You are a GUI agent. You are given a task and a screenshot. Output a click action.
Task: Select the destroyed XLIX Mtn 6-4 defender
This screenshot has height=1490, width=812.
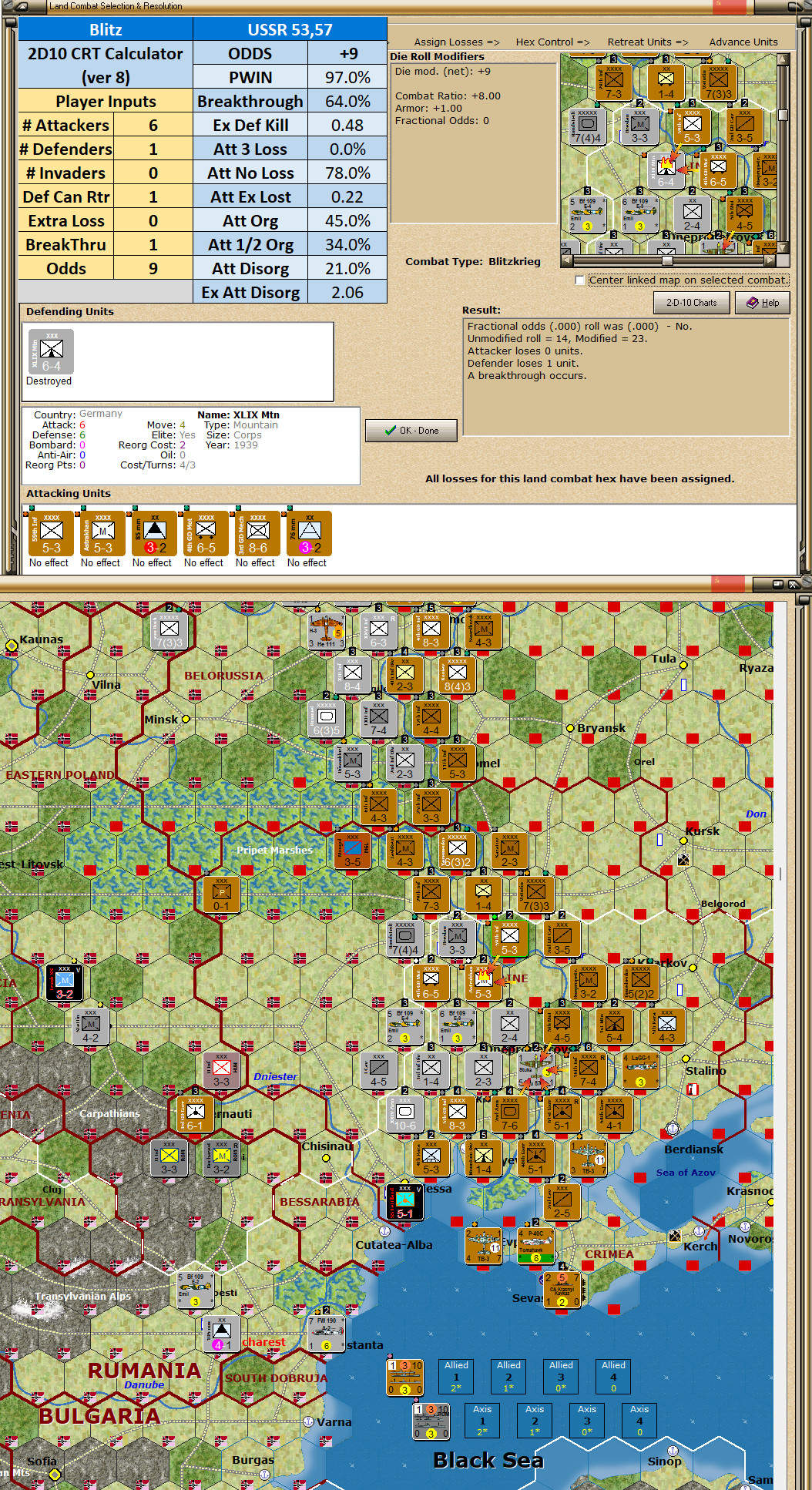[51, 352]
